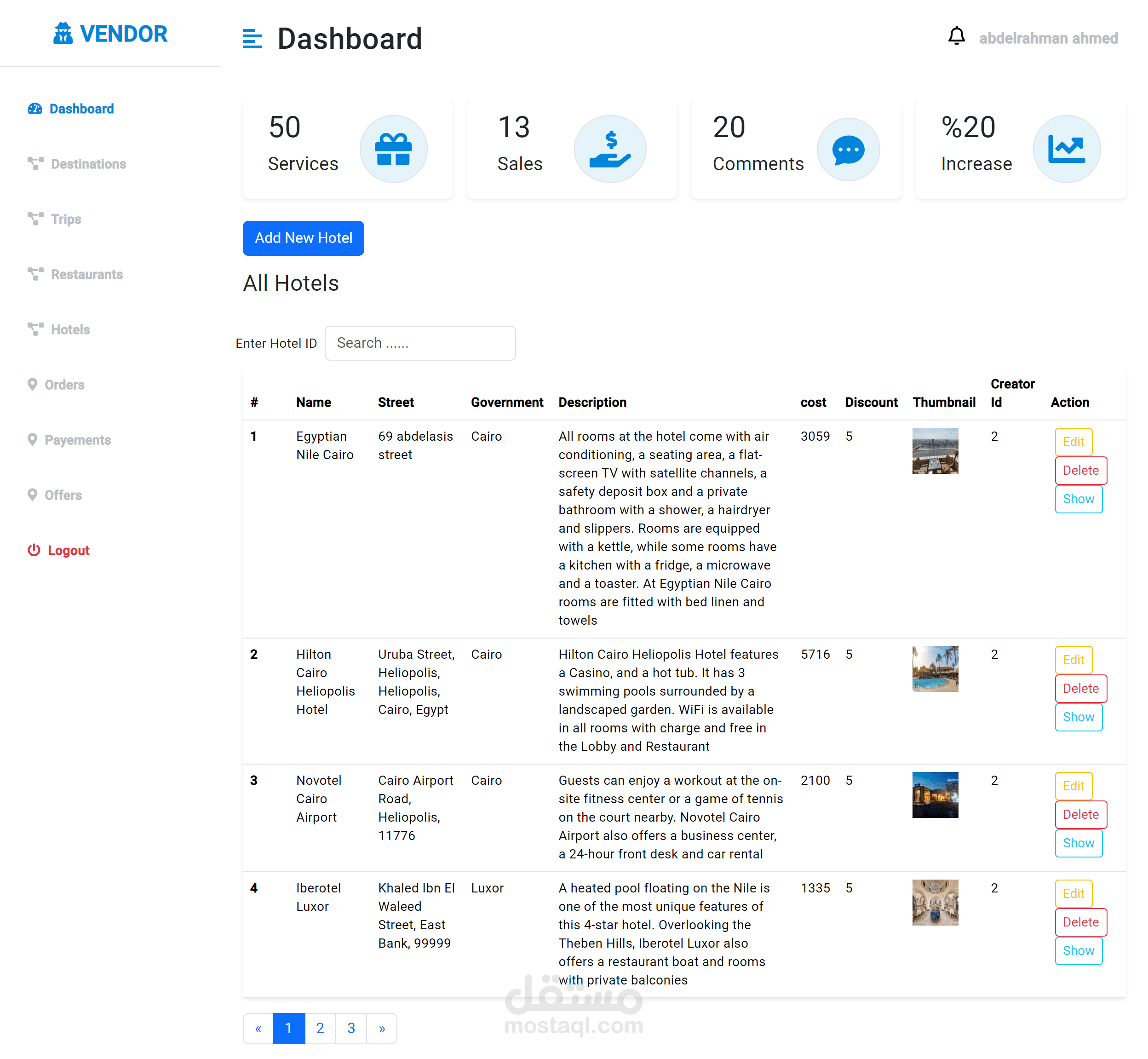Click the Add New Hotel button
Screen dimensions: 1148x1059
coord(303,238)
